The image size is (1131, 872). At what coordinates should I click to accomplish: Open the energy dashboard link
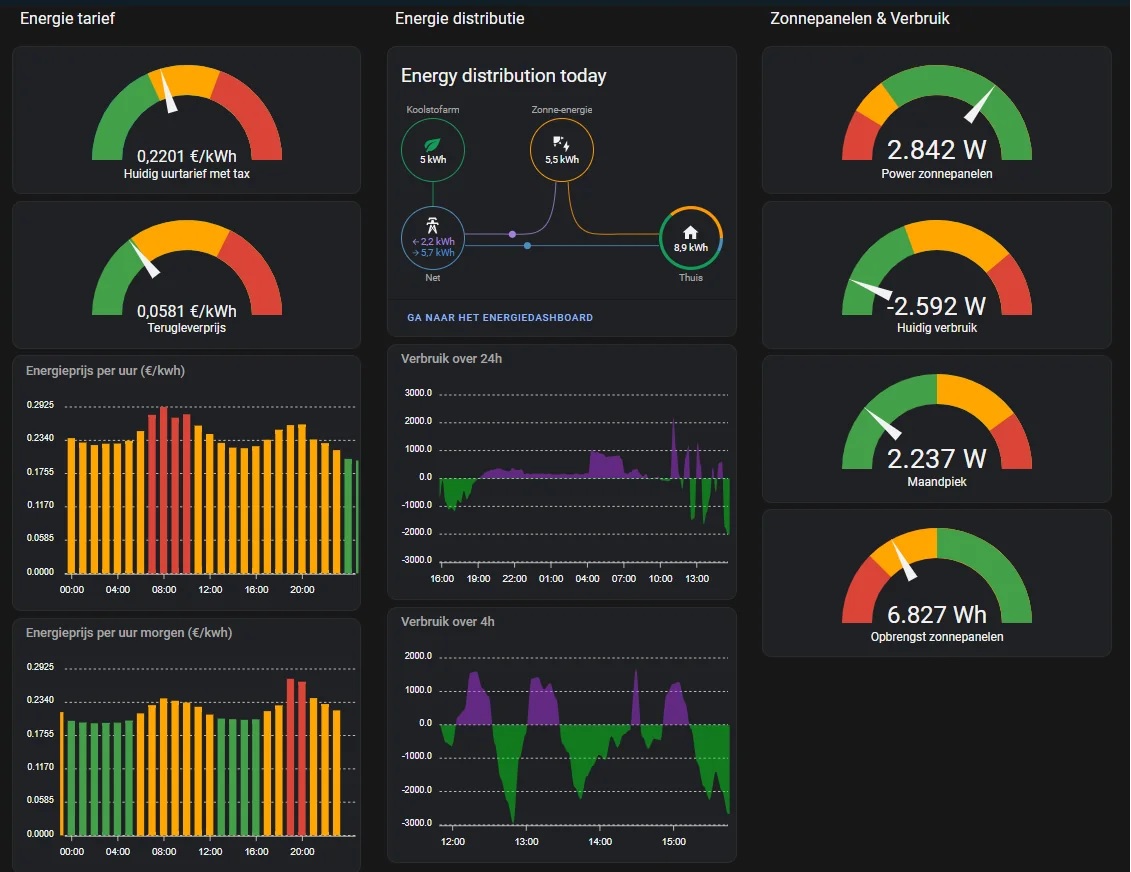(x=500, y=318)
